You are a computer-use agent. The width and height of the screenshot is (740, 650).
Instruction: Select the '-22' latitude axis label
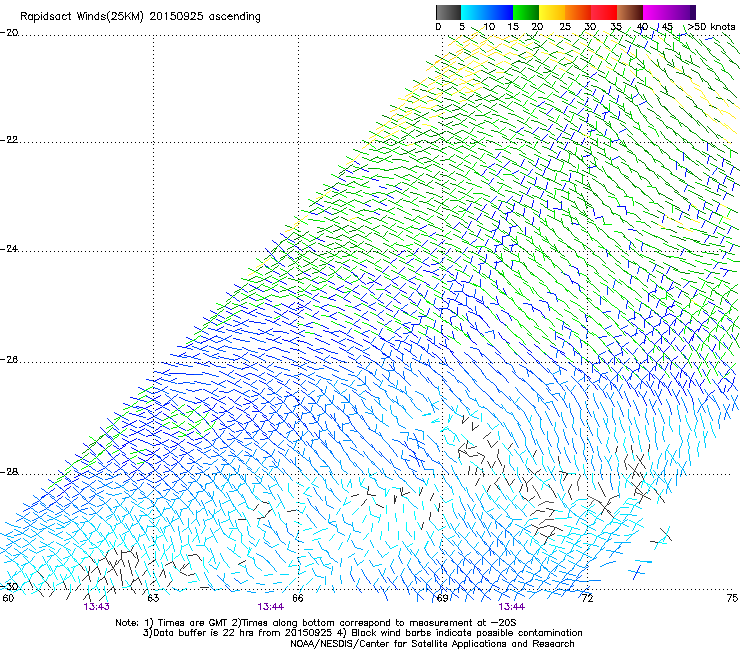(x=9, y=140)
